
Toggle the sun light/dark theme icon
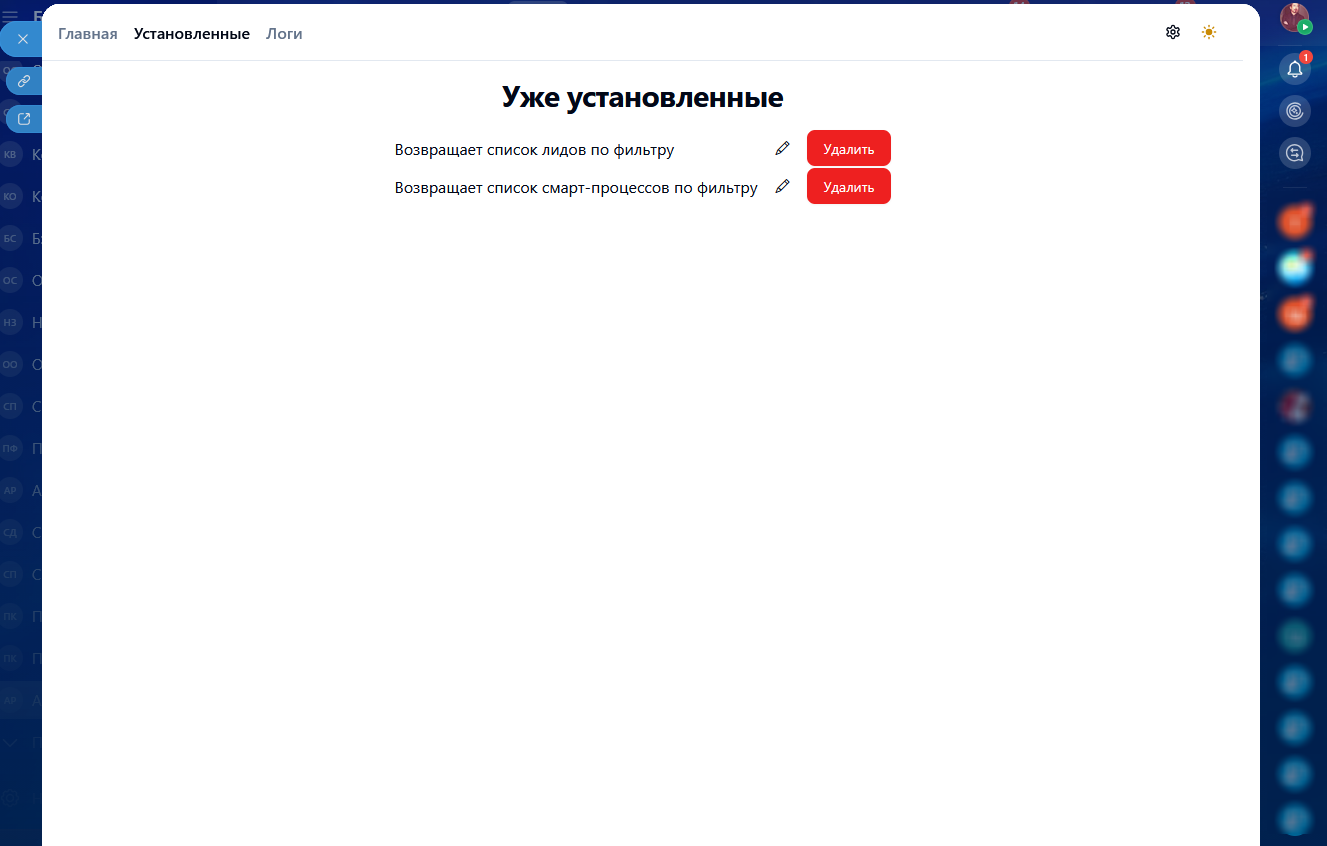tap(1209, 32)
